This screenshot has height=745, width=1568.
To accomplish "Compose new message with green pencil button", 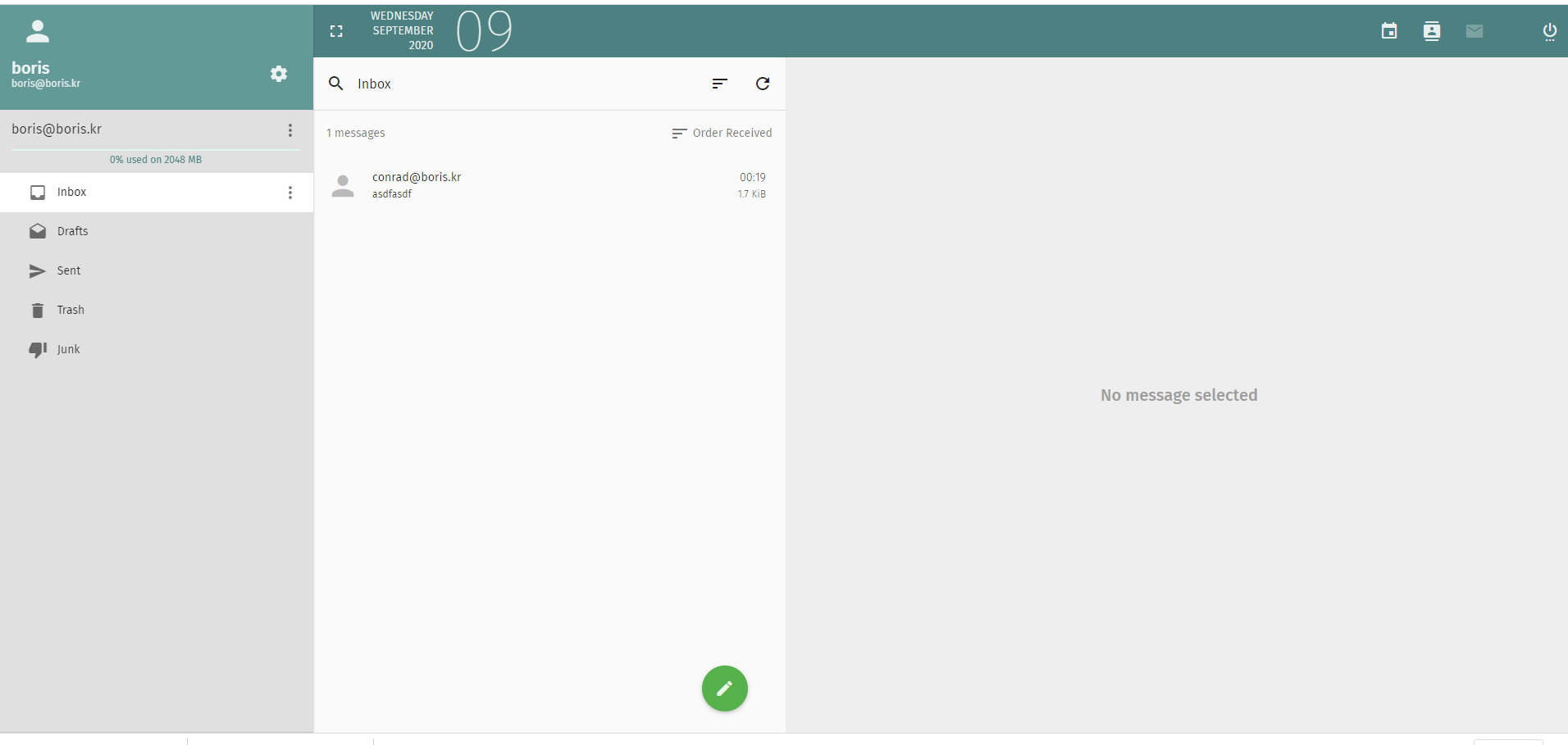I will click(x=725, y=688).
